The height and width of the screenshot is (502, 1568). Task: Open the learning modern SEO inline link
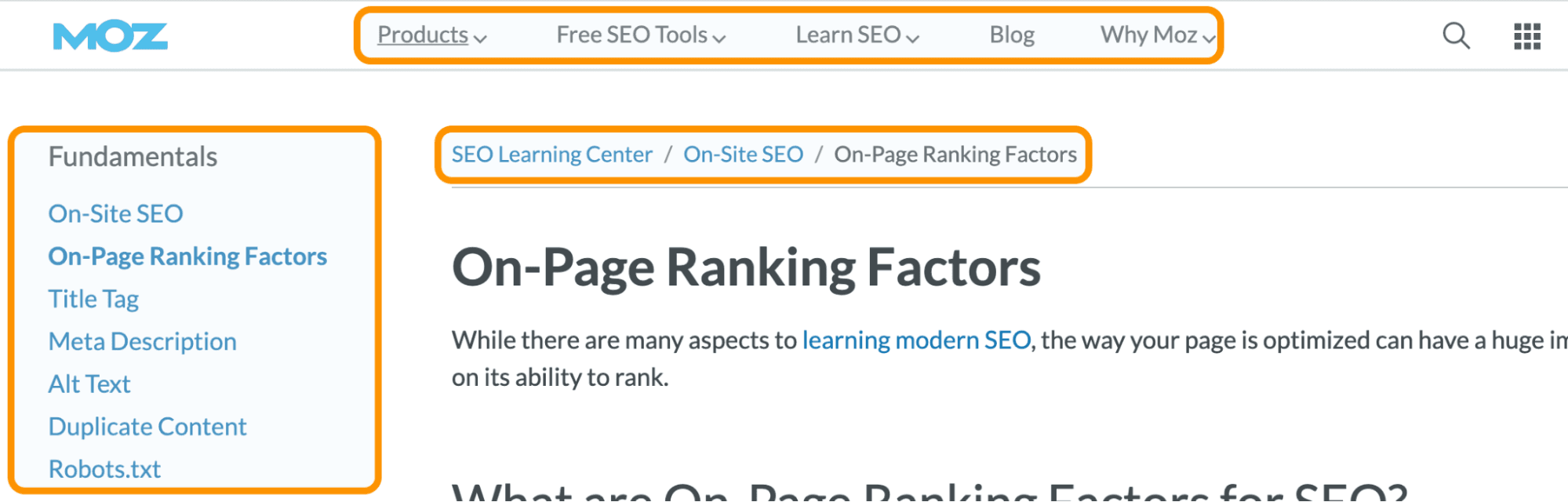pos(916,340)
